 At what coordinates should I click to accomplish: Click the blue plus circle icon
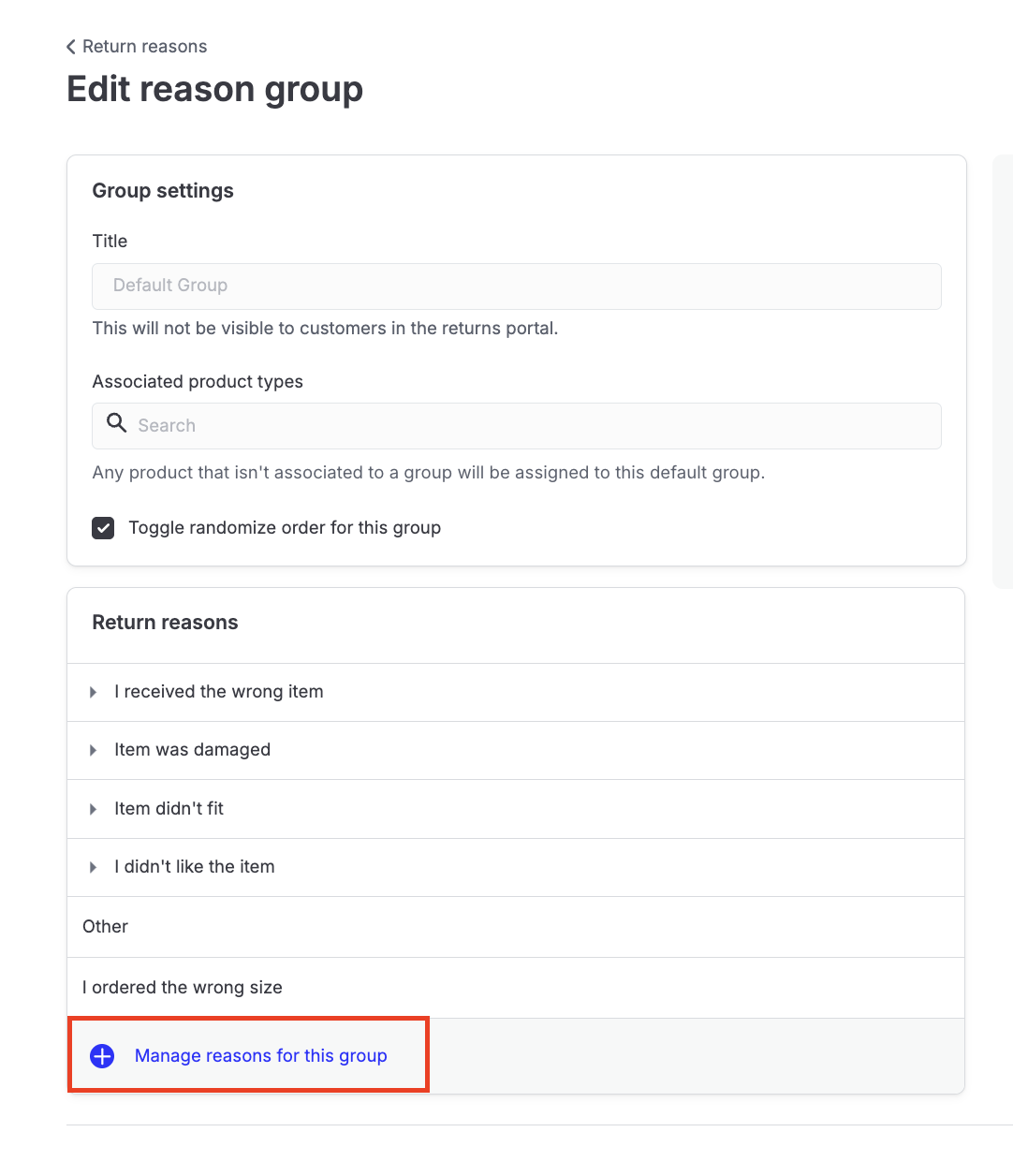pyautogui.click(x=102, y=1056)
